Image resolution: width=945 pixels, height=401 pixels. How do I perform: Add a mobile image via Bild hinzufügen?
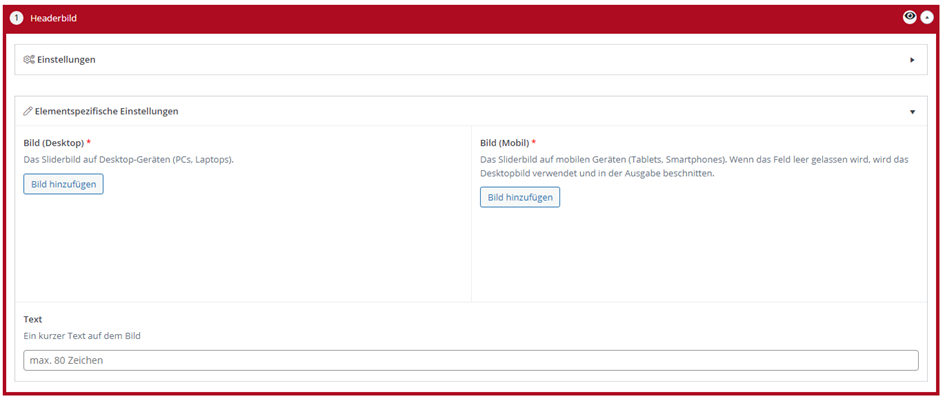click(520, 197)
